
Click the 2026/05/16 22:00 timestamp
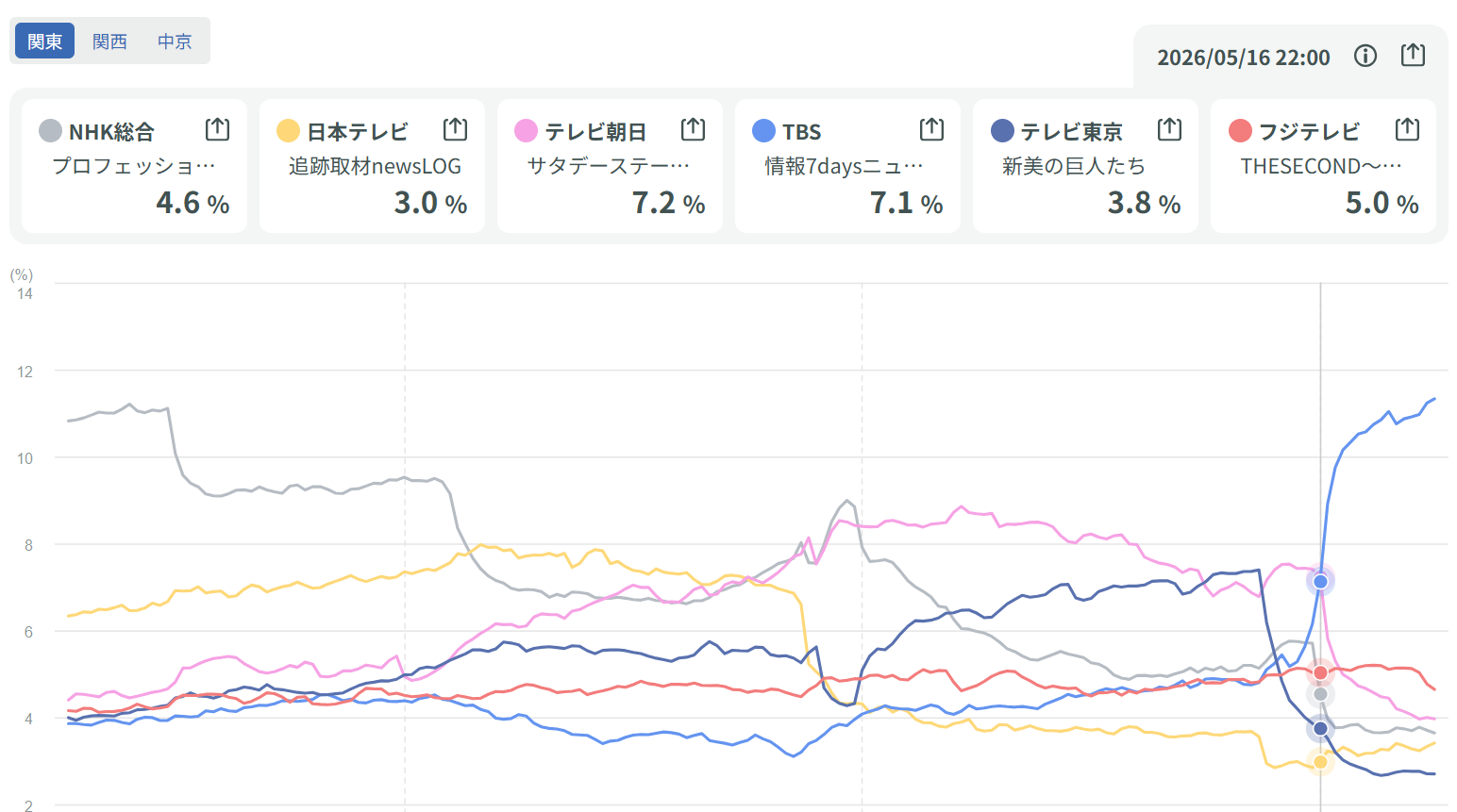point(1244,58)
